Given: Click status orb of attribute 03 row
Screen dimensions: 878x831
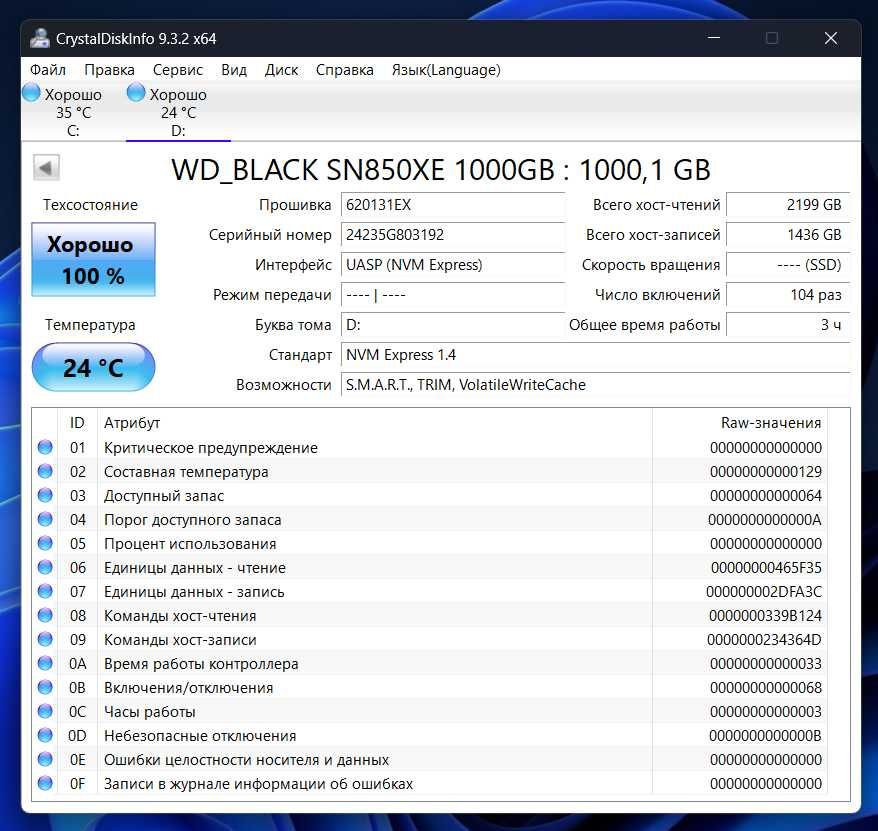Looking at the screenshot, I should (x=45, y=495).
